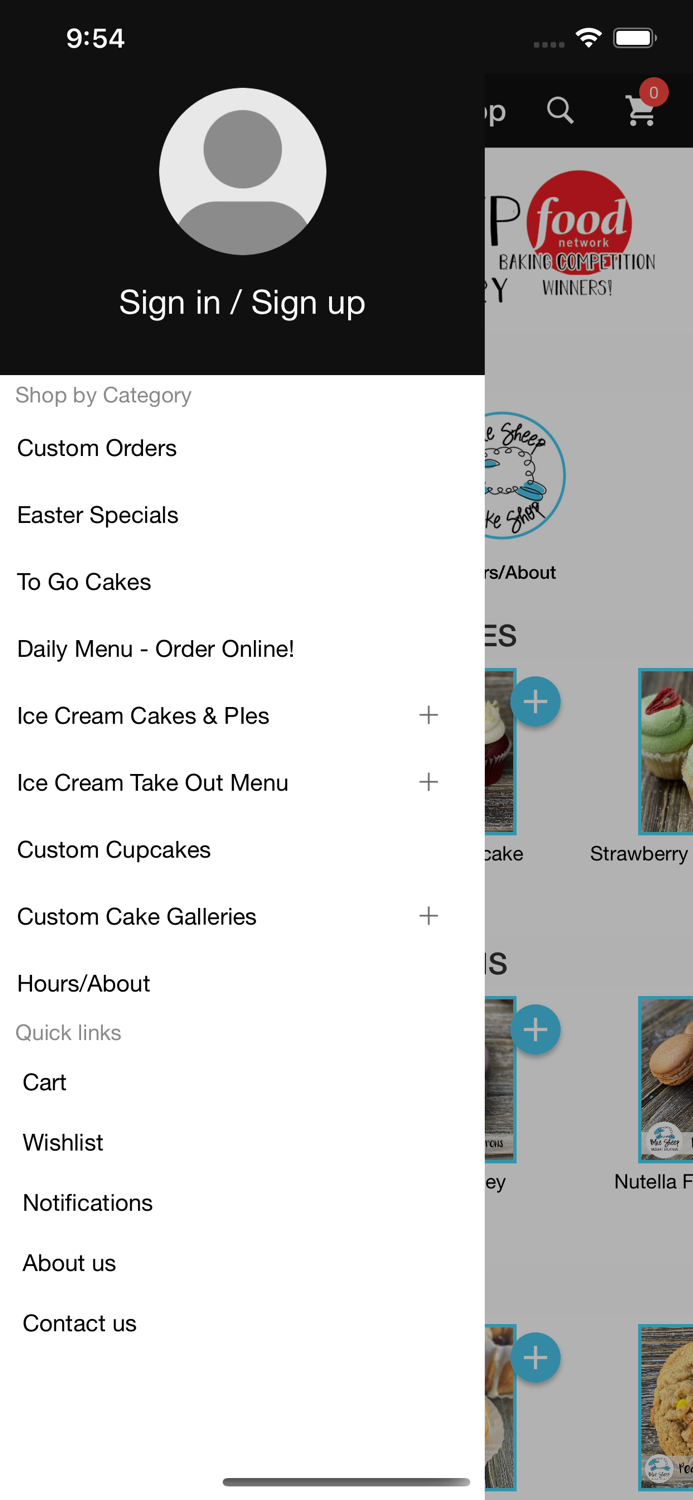Expand the Ice Cream Cakes & PIes category
Viewport: 693px width, 1500px height.
click(x=428, y=714)
